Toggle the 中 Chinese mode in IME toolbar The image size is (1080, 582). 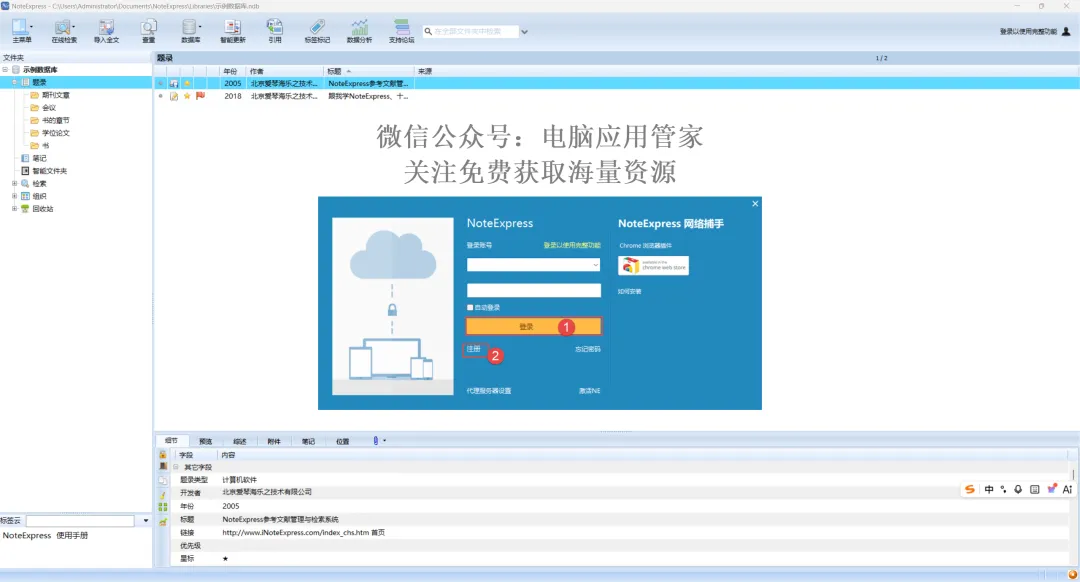(x=989, y=489)
